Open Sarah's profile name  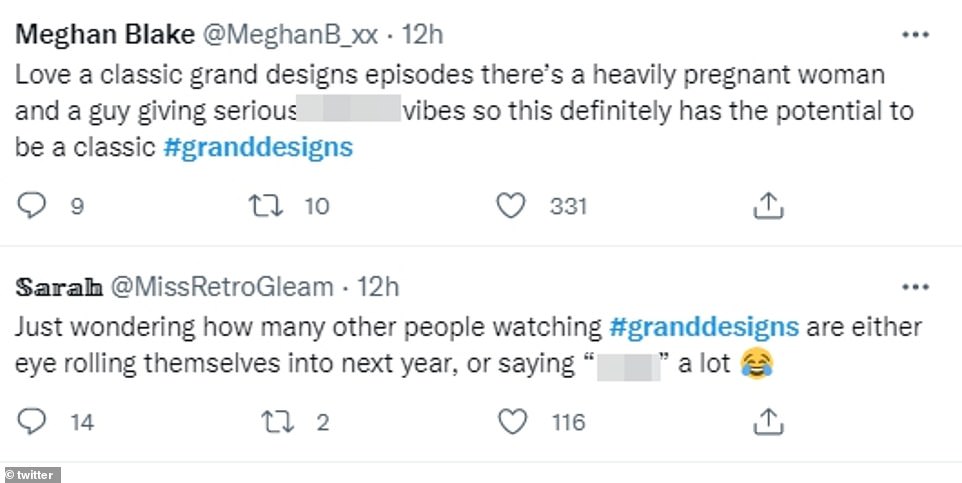(60, 288)
